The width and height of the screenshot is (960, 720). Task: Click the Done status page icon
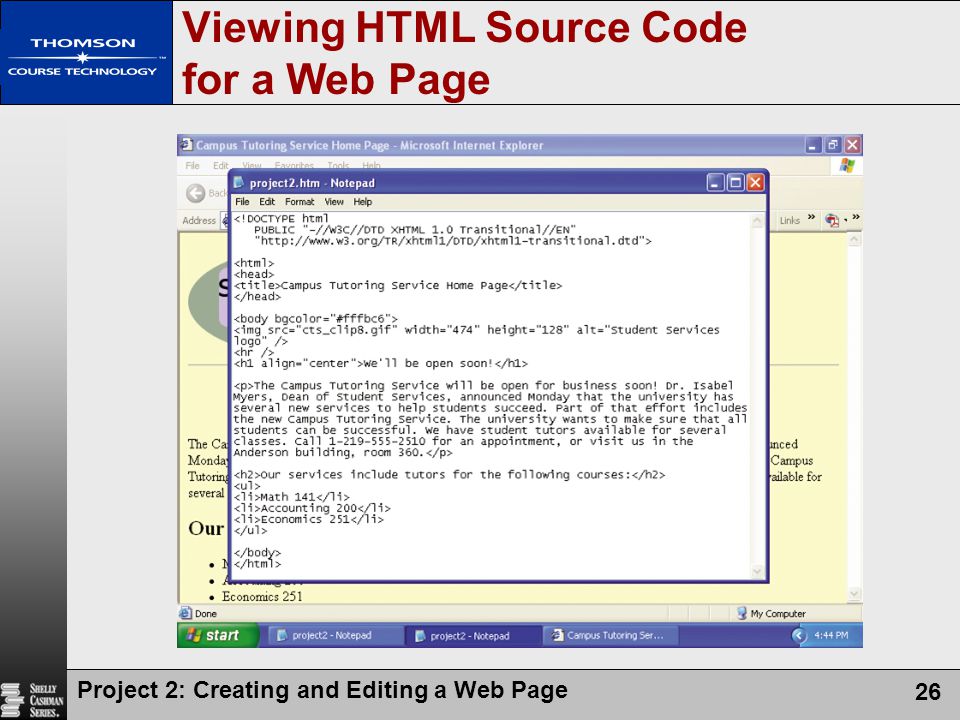(x=185, y=613)
